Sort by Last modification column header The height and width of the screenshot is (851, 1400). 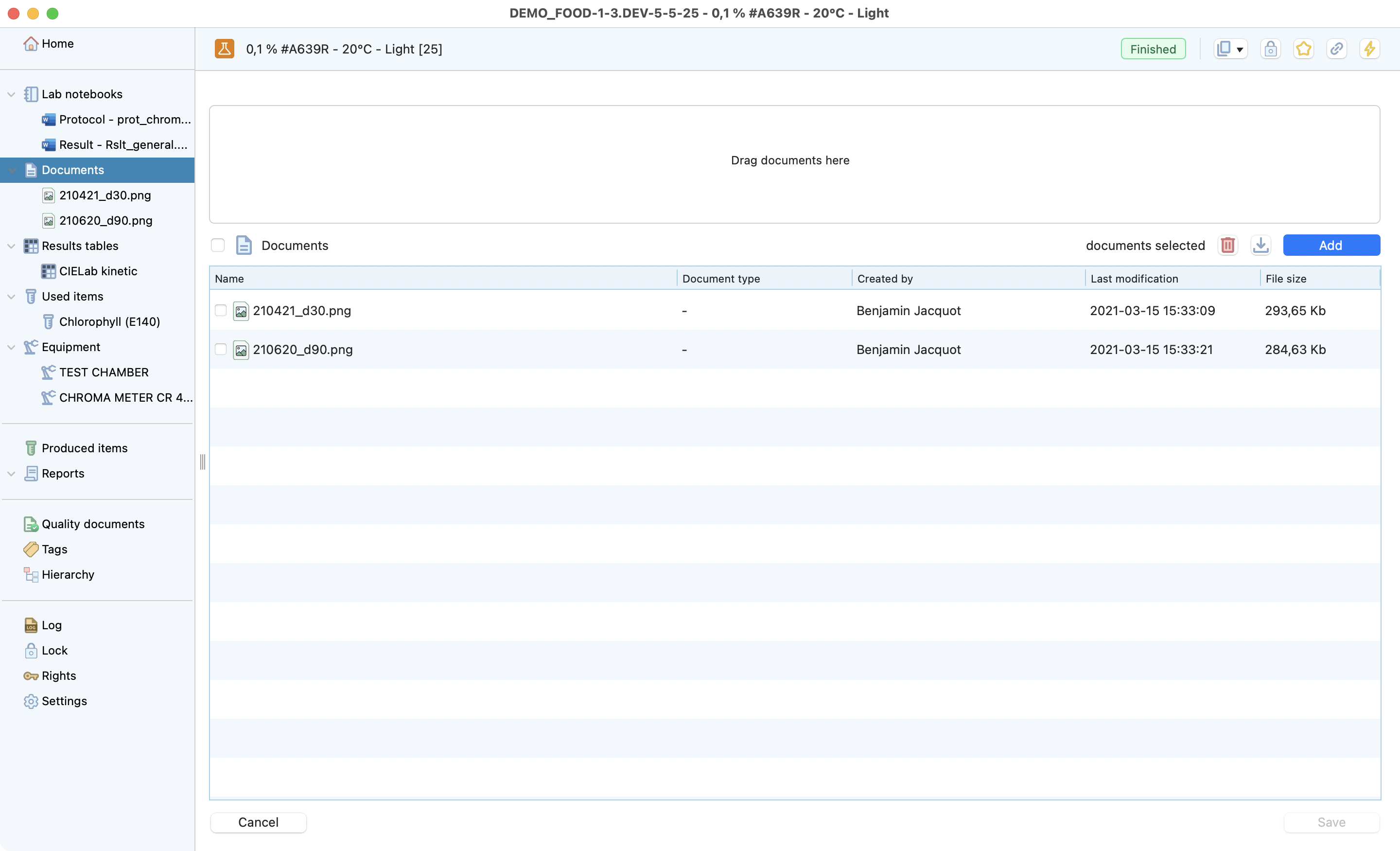click(x=1134, y=279)
